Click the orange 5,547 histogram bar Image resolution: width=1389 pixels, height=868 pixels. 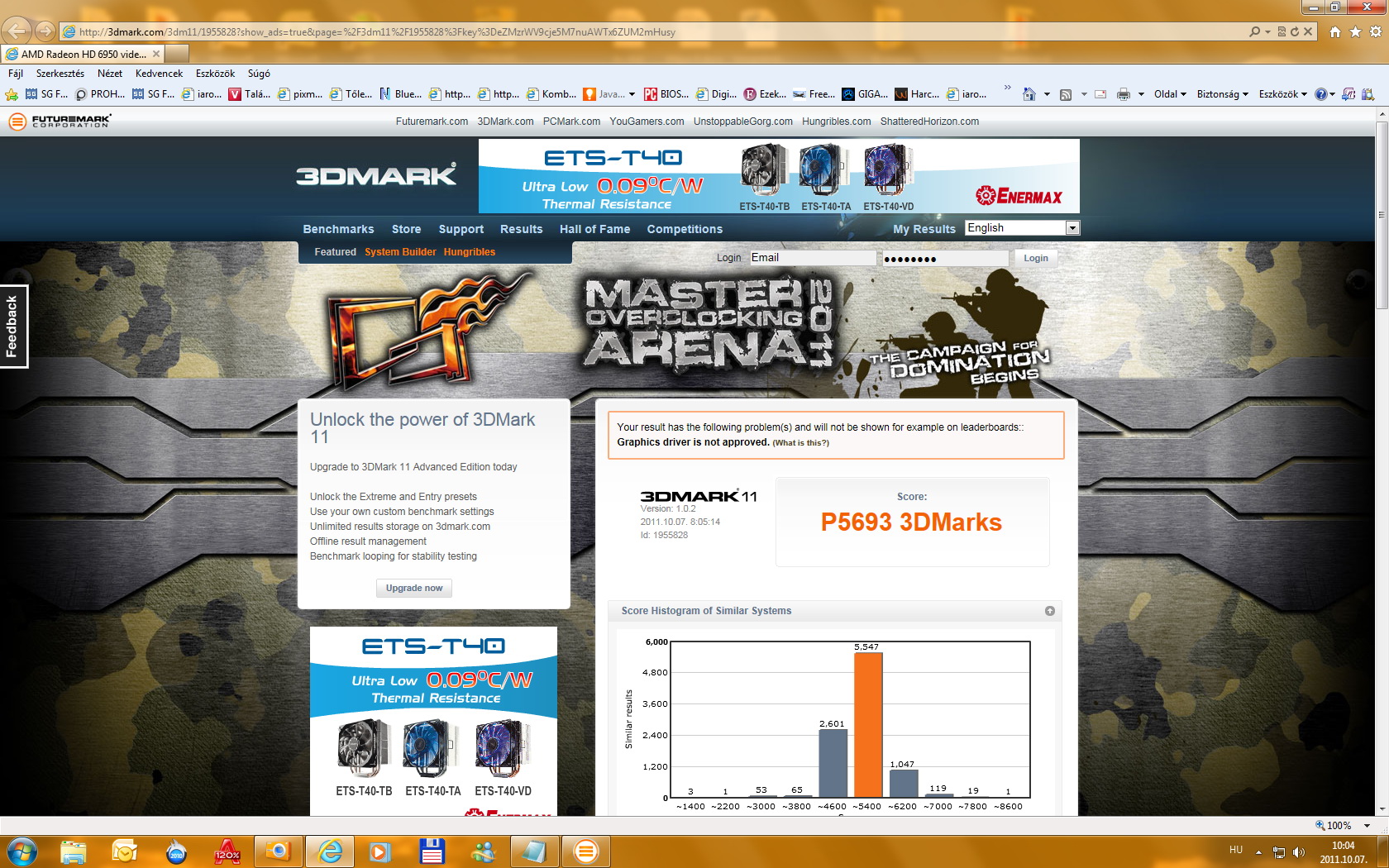click(867, 724)
